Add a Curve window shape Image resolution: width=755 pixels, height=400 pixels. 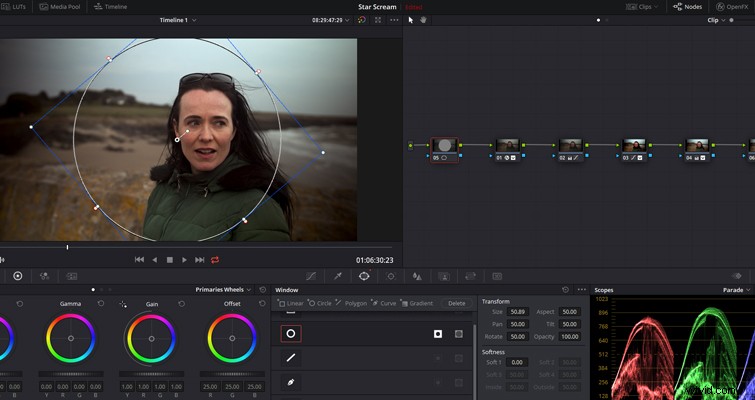click(x=385, y=303)
